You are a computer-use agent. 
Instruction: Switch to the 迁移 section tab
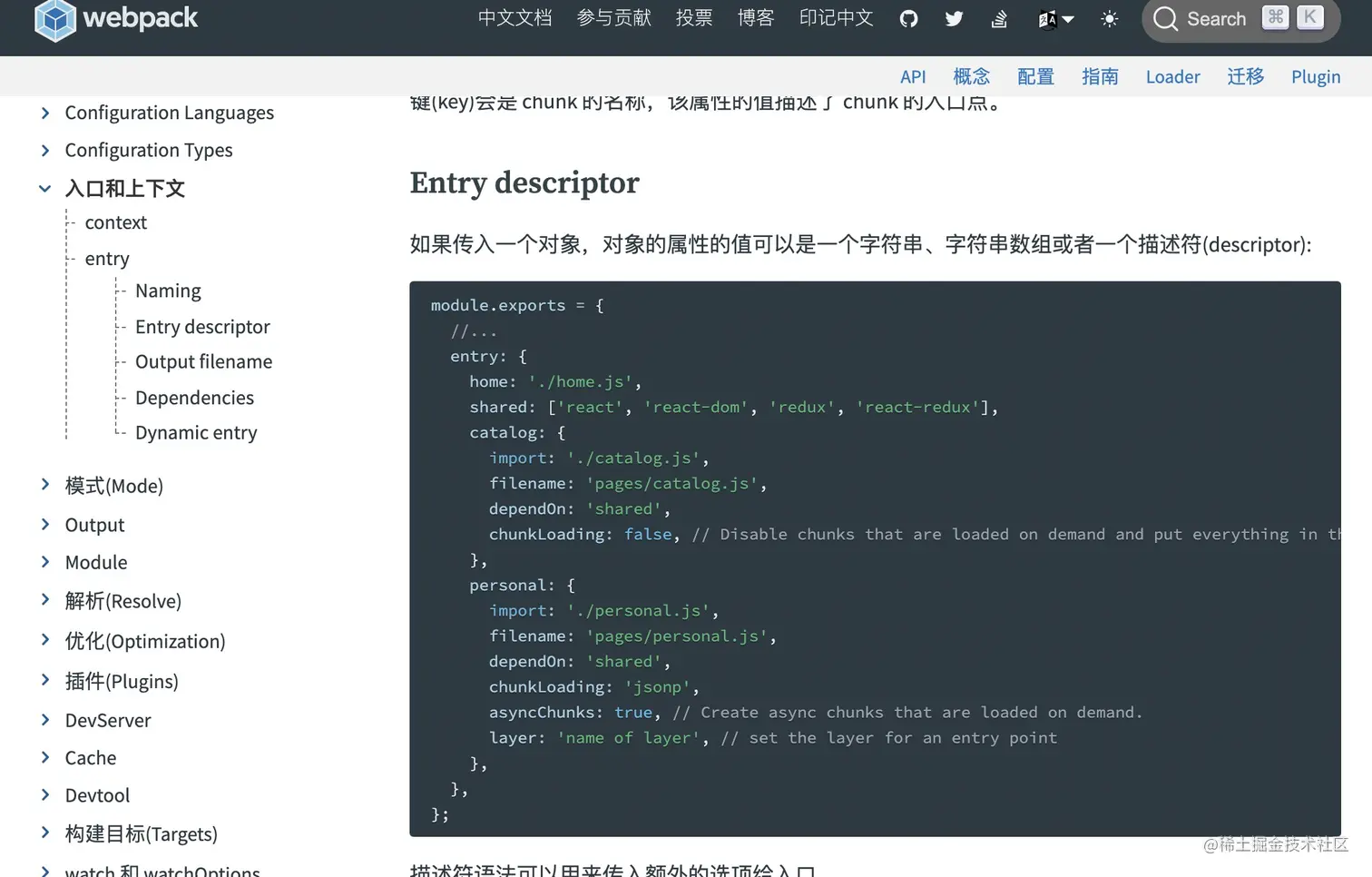(x=1246, y=77)
